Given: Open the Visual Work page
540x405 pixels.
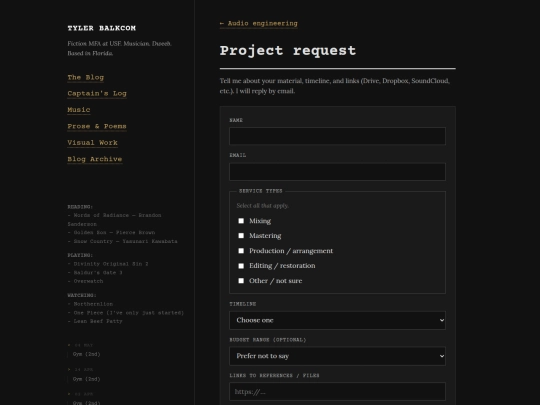Looking at the screenshot, I should (93, 143).
